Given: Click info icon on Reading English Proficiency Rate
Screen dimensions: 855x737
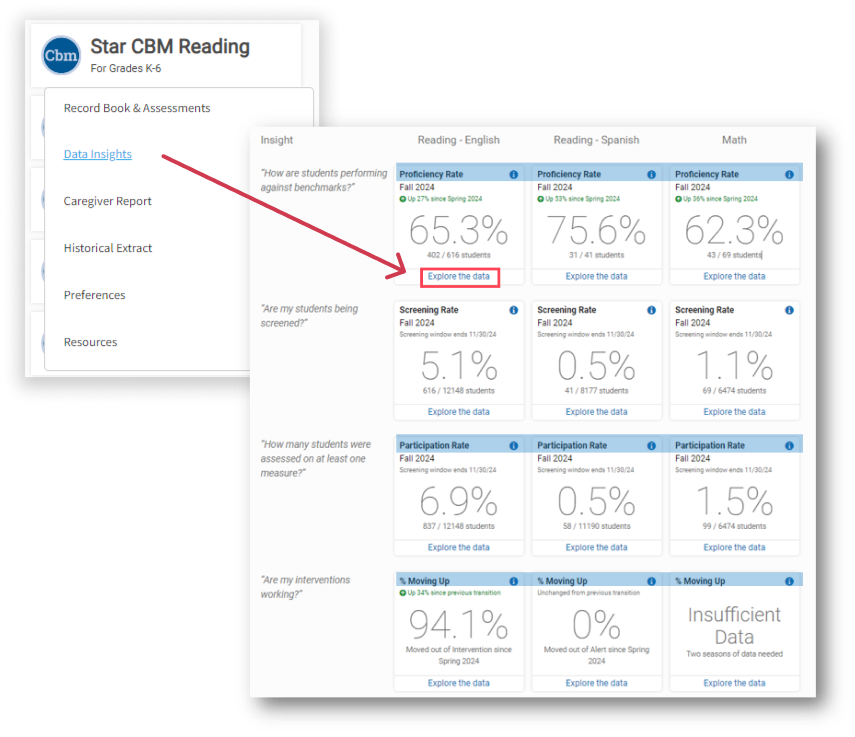Looking at the screenshot, I should (513, 174).
